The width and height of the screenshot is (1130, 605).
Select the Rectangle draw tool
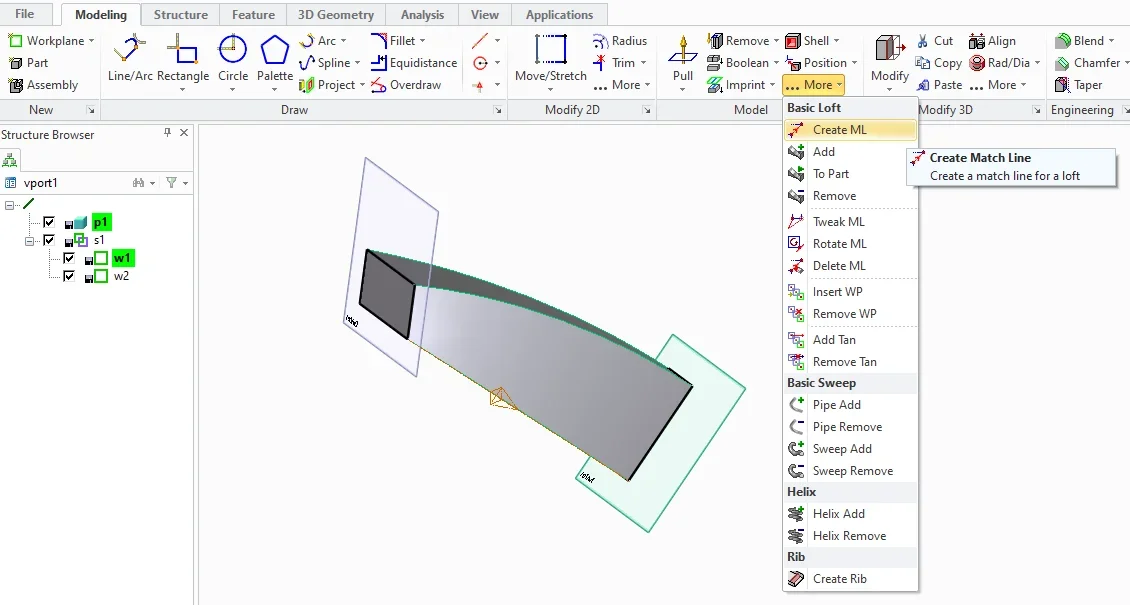click(183, 59)
